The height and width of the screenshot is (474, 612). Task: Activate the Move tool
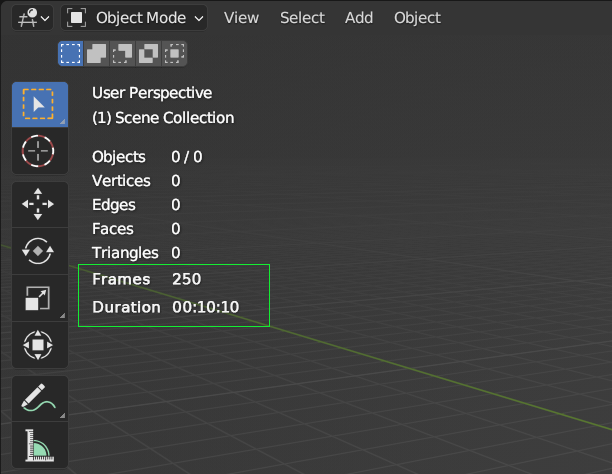[x=40, y=204]
